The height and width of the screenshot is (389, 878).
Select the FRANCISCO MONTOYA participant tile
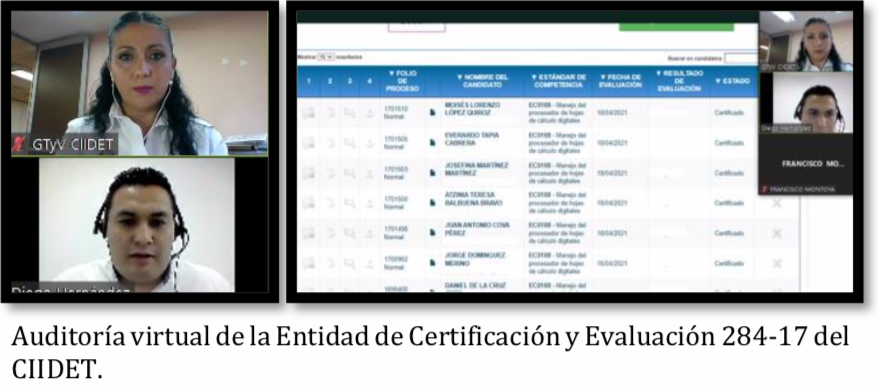pos(806,164)
